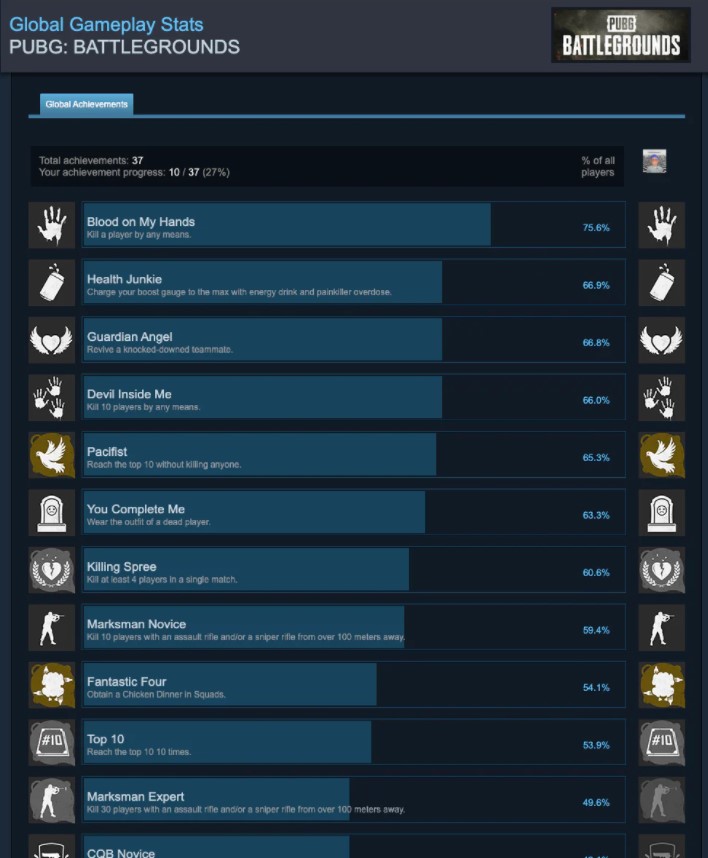This screenshot has width=708, height=858.
Task: Click the PUBG: BATTLEGROUNDS title link
Action: coord(124,47)
